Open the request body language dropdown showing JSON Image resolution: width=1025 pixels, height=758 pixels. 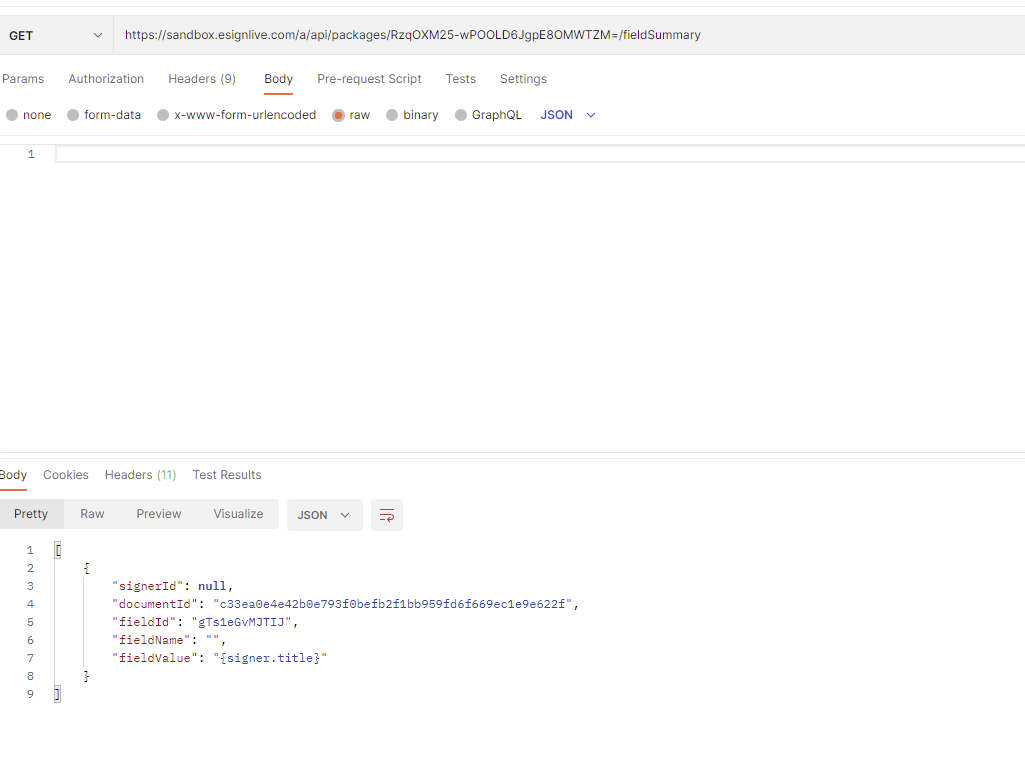point(567,114)
